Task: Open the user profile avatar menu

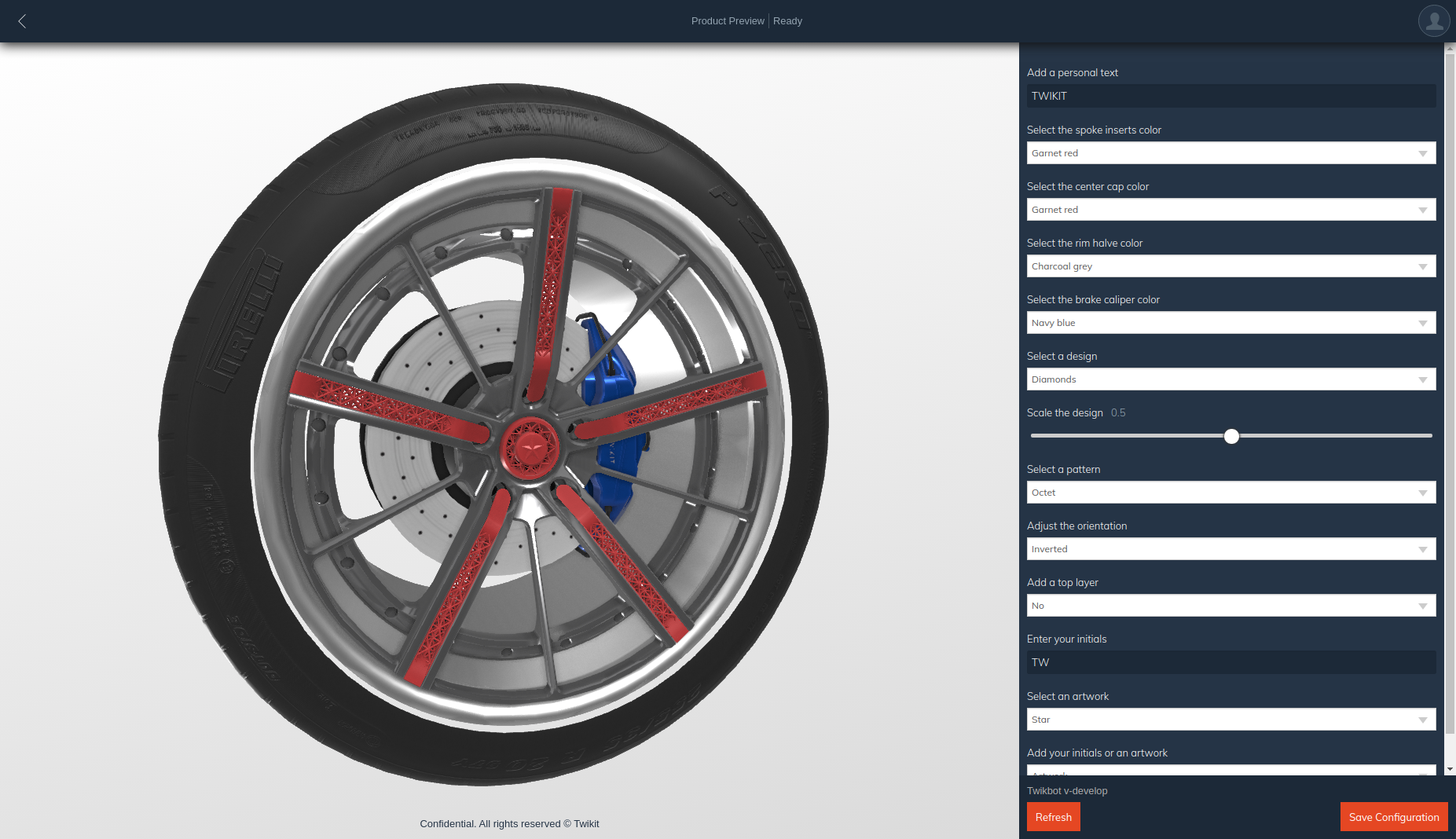Action: [1433, 20]
